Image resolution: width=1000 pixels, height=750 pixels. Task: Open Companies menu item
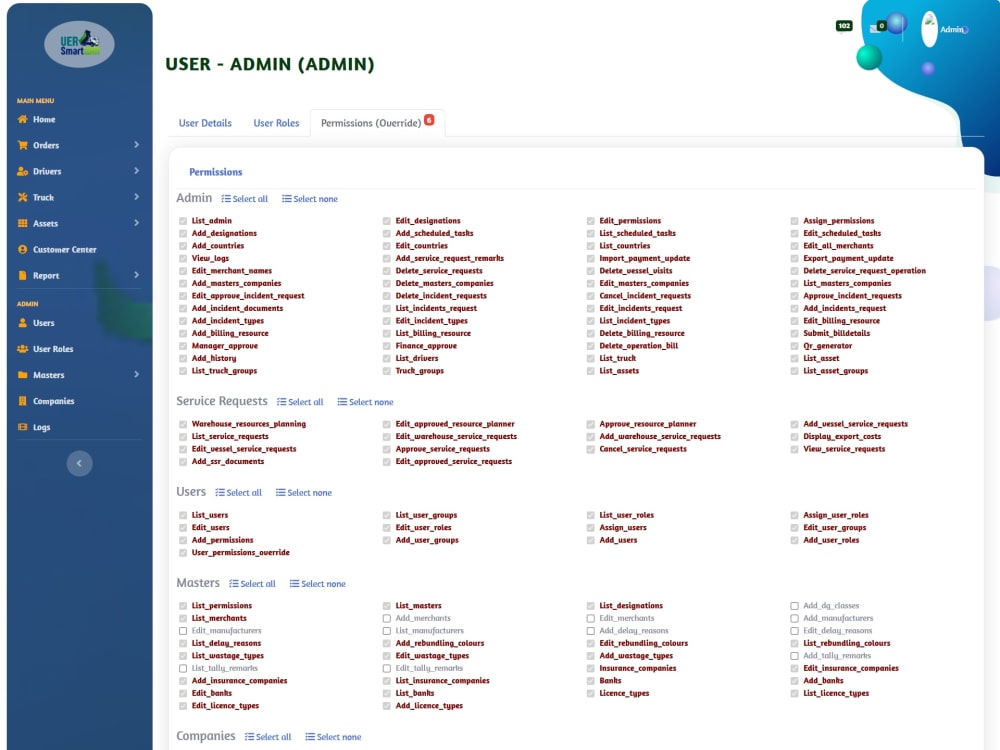tap(54, 401)
